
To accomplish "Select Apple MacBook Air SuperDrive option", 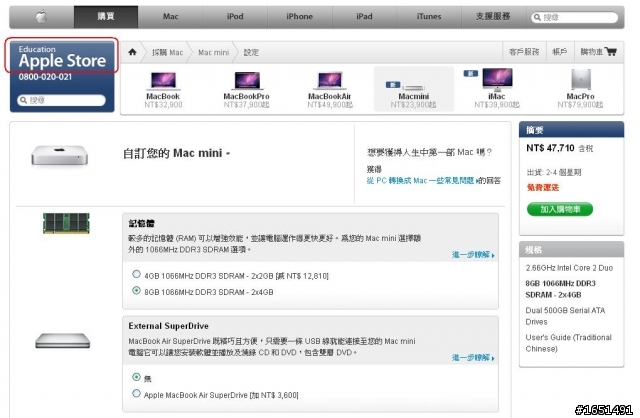I will tap(136, 394).
